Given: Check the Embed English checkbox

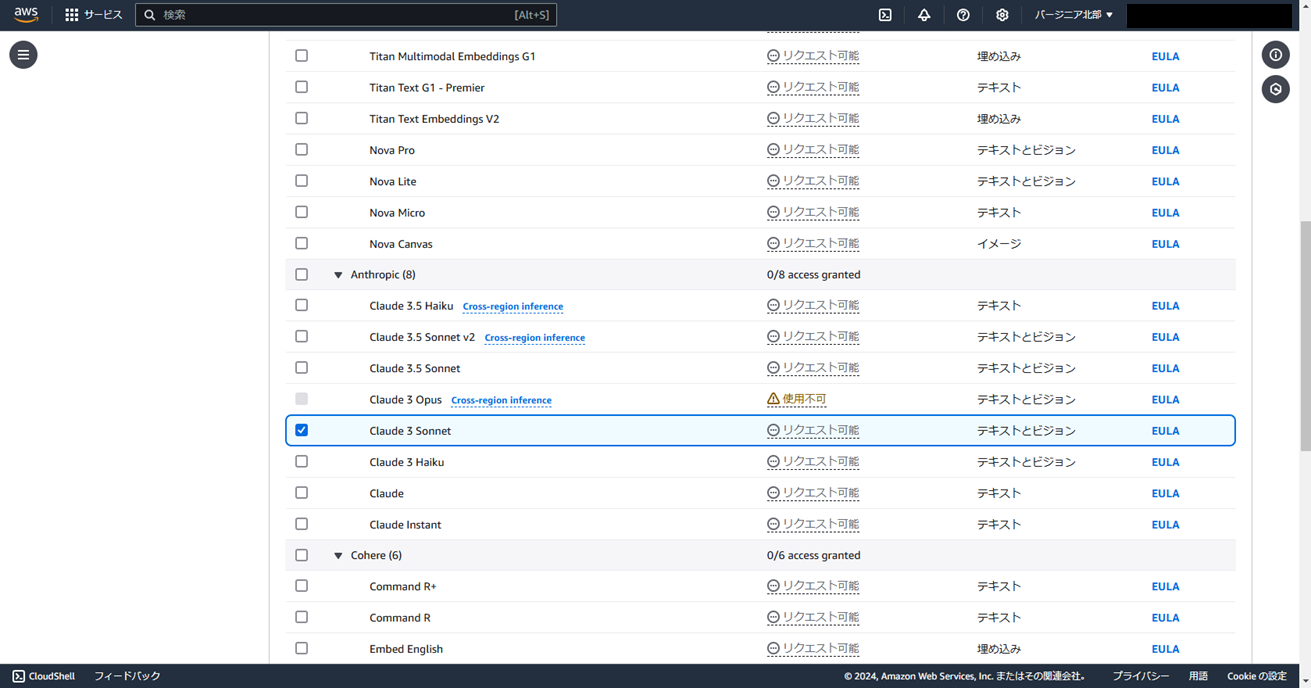Looking at the screenshot, I should tap(301, 648).
